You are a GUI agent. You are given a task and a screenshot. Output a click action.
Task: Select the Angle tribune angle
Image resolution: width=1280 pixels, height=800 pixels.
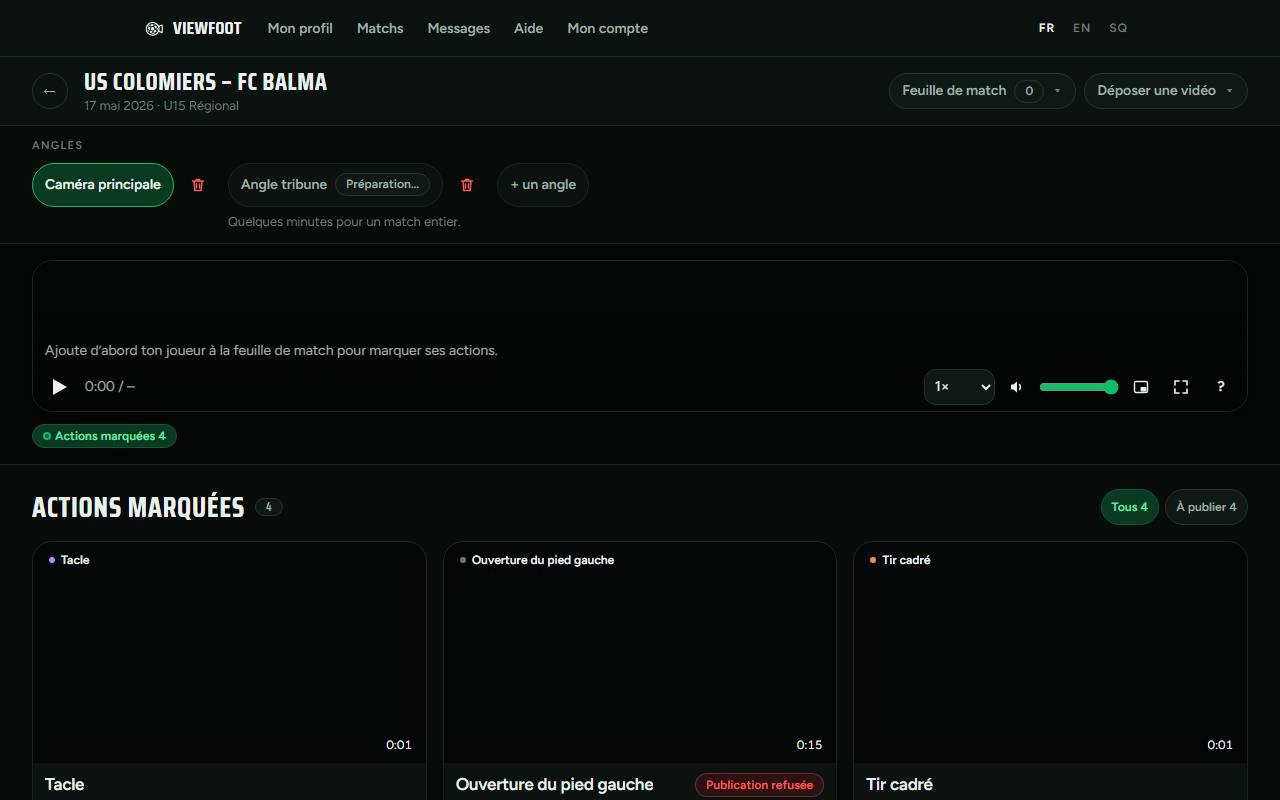[335, 185]
